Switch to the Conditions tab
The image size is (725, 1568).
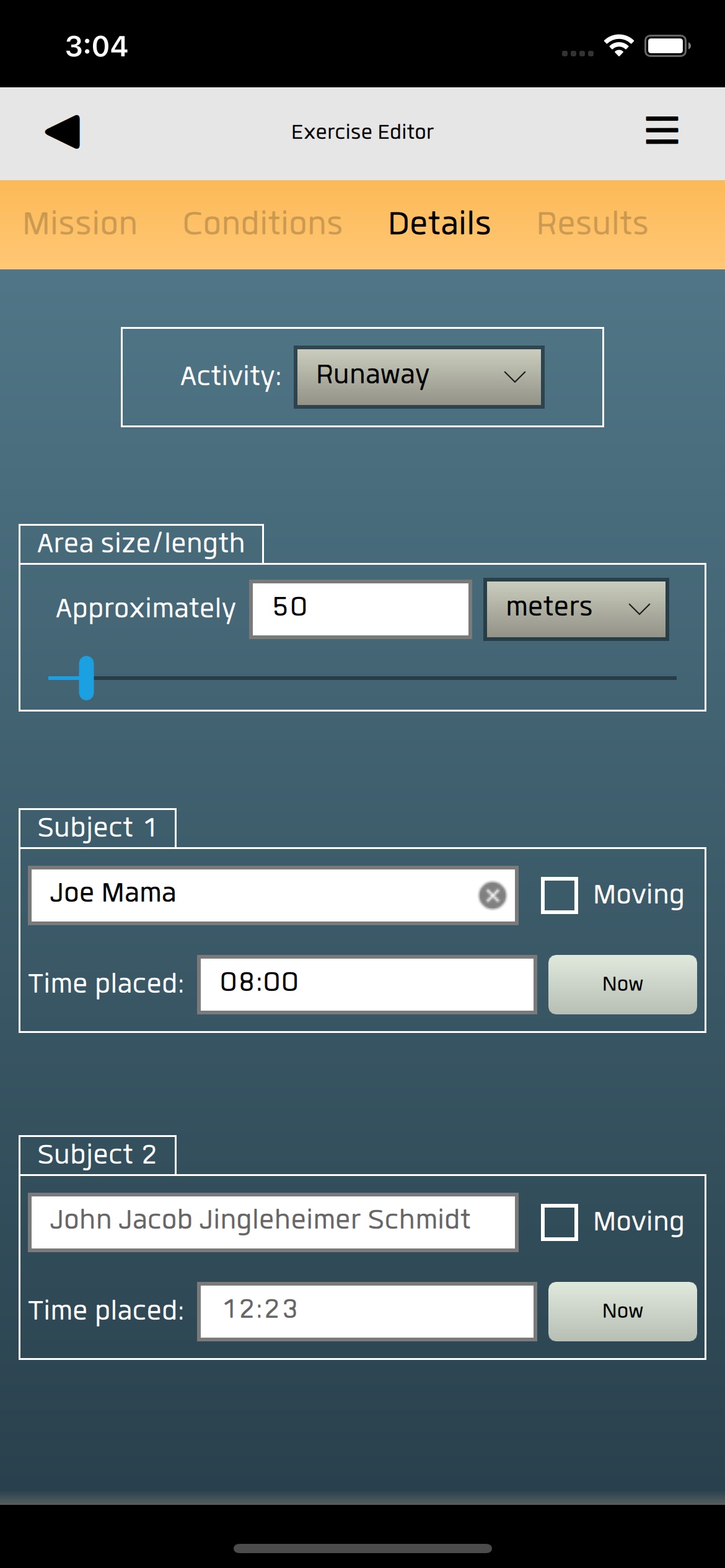[x=262, y=224]
